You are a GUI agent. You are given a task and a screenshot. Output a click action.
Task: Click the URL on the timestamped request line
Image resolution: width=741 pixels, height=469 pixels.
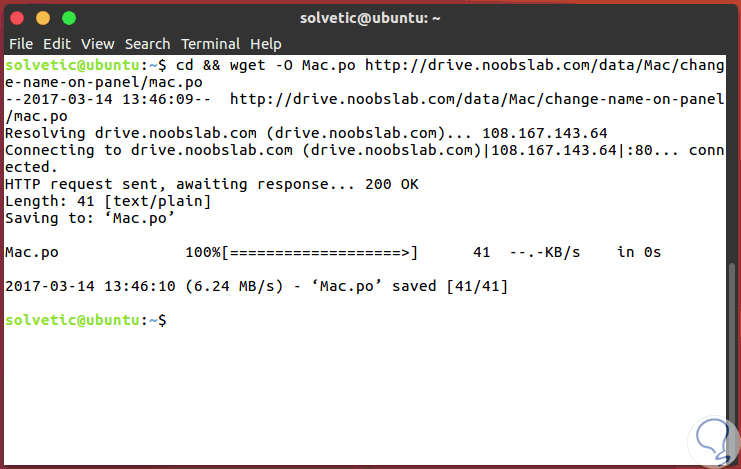475,100
